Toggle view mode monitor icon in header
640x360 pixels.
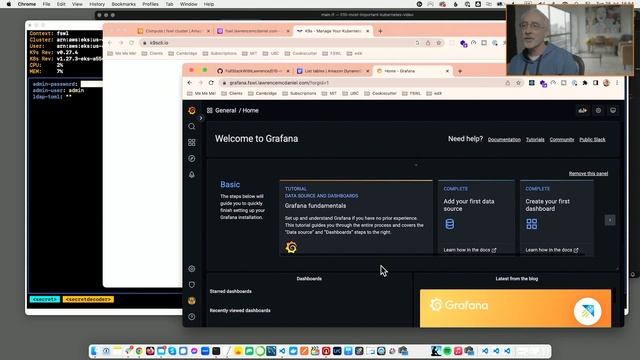tap(613, 110)
